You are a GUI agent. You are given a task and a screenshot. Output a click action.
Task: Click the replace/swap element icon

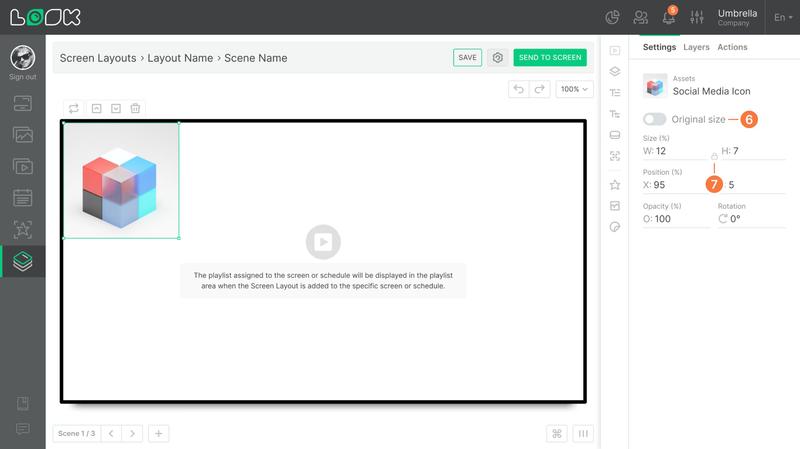tap(73, 108)
